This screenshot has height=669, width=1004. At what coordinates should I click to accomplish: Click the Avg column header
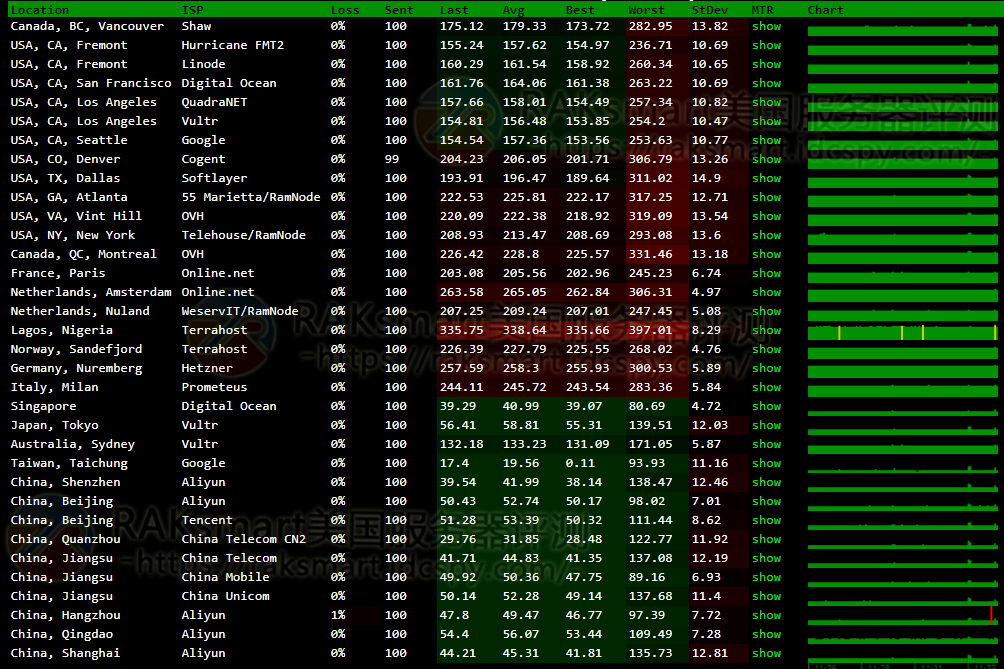tap(514, 10)
